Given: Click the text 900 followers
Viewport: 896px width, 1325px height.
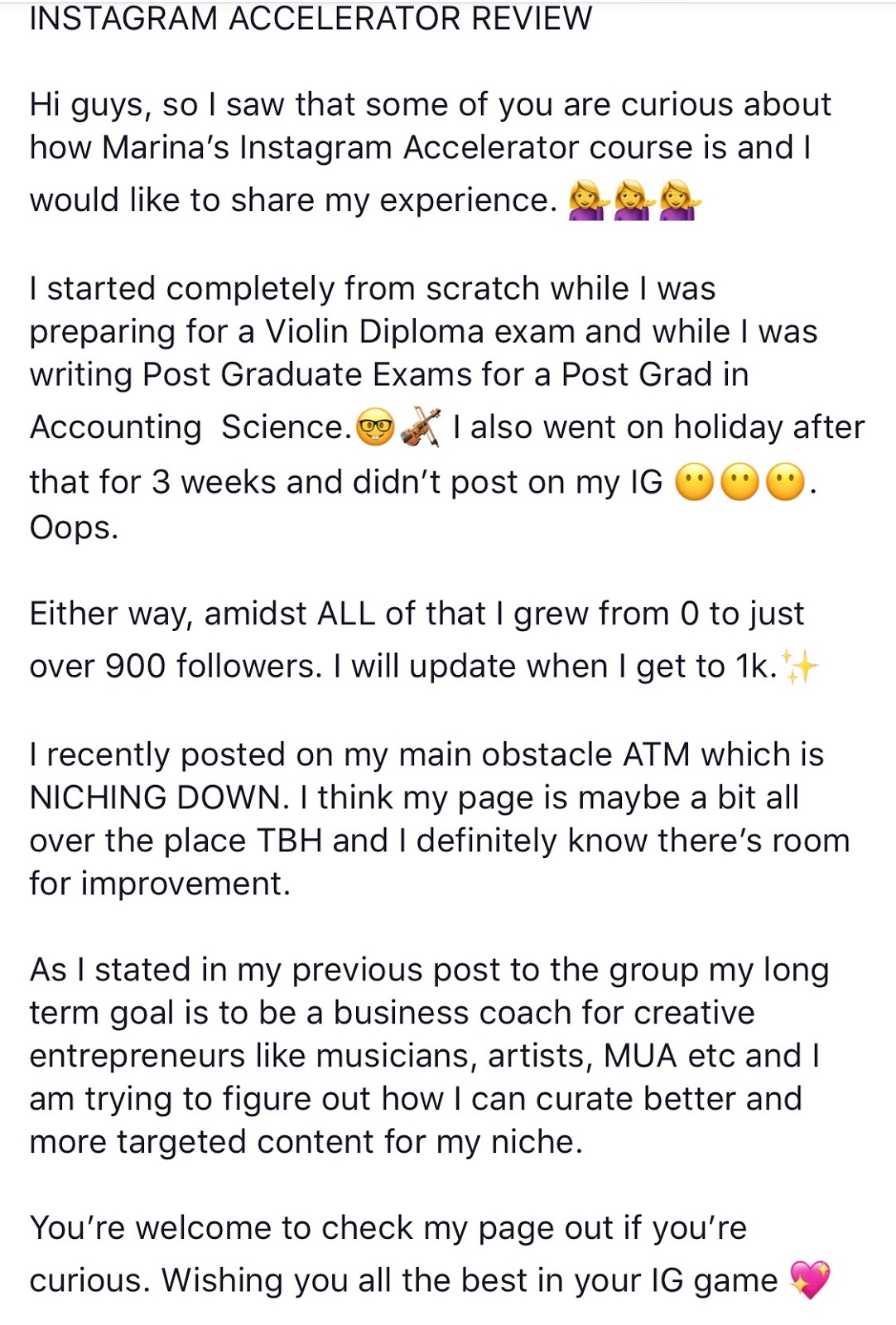Looking at the screenshot, I should click(214, 667).
